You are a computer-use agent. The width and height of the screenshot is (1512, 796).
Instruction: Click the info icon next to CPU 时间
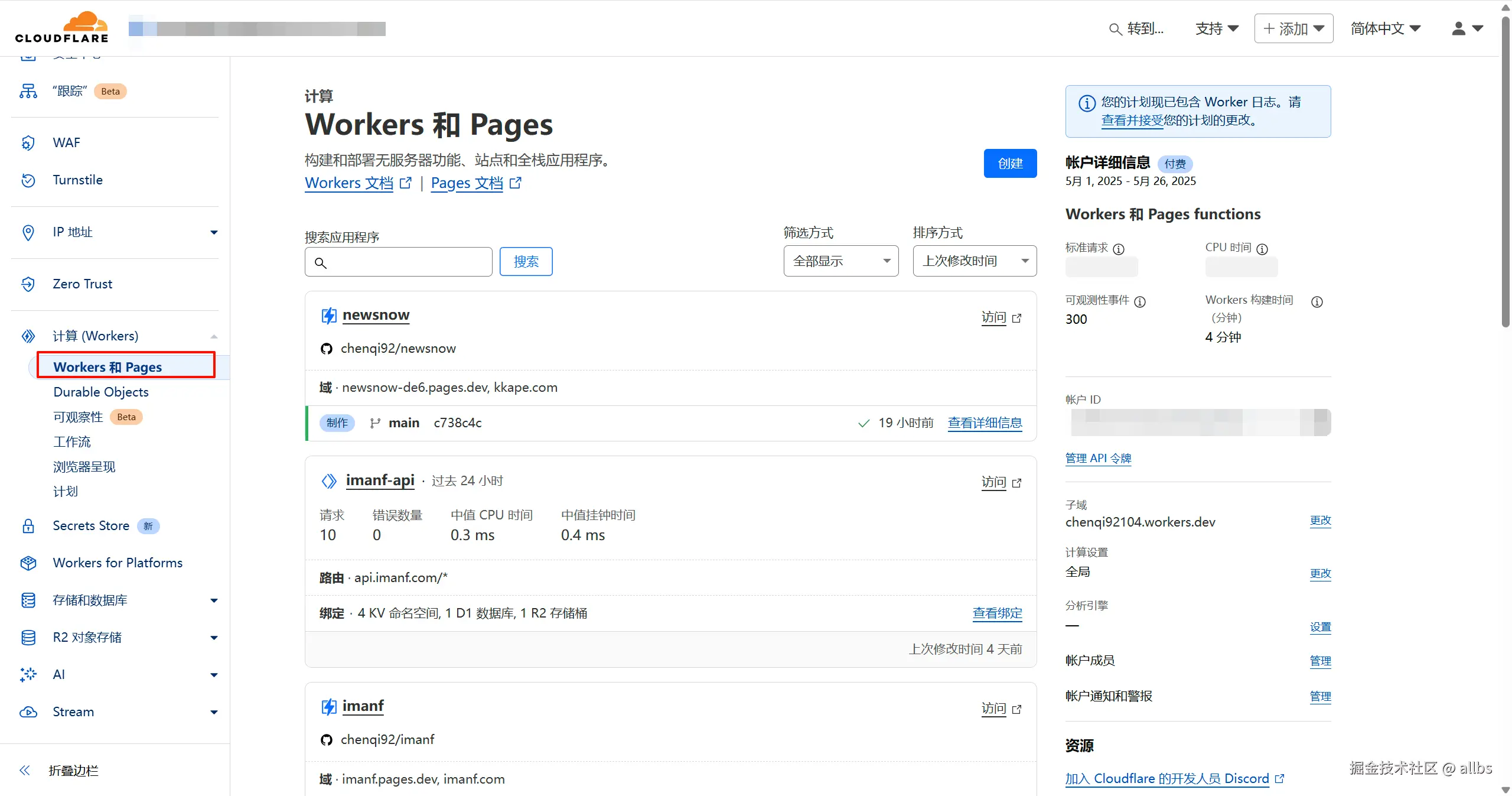pyautogui.click(x=1262, y=249)
